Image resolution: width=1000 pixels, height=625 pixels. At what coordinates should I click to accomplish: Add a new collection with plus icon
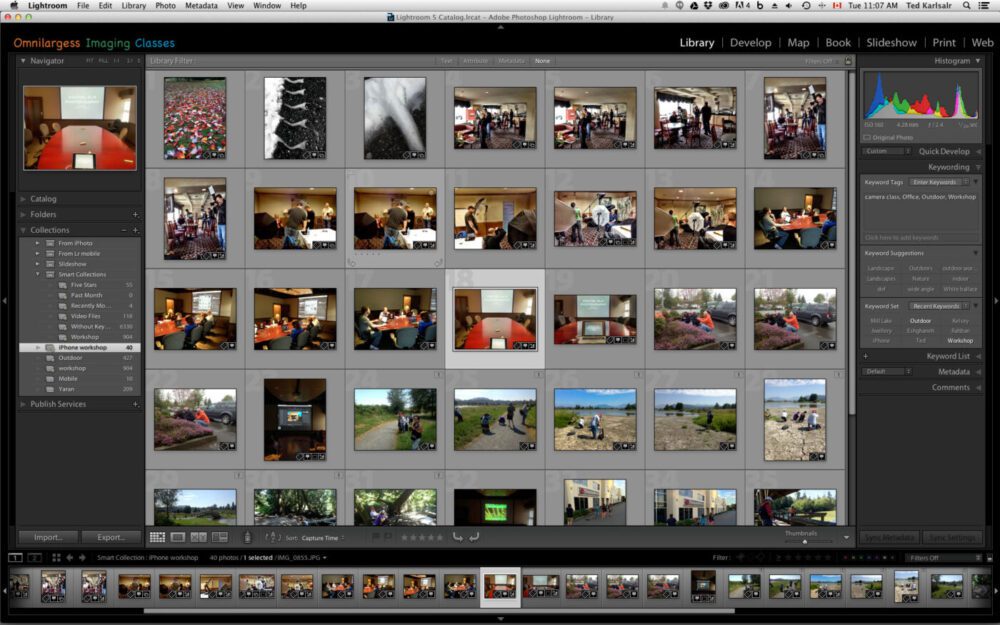[x=136, y=230]
